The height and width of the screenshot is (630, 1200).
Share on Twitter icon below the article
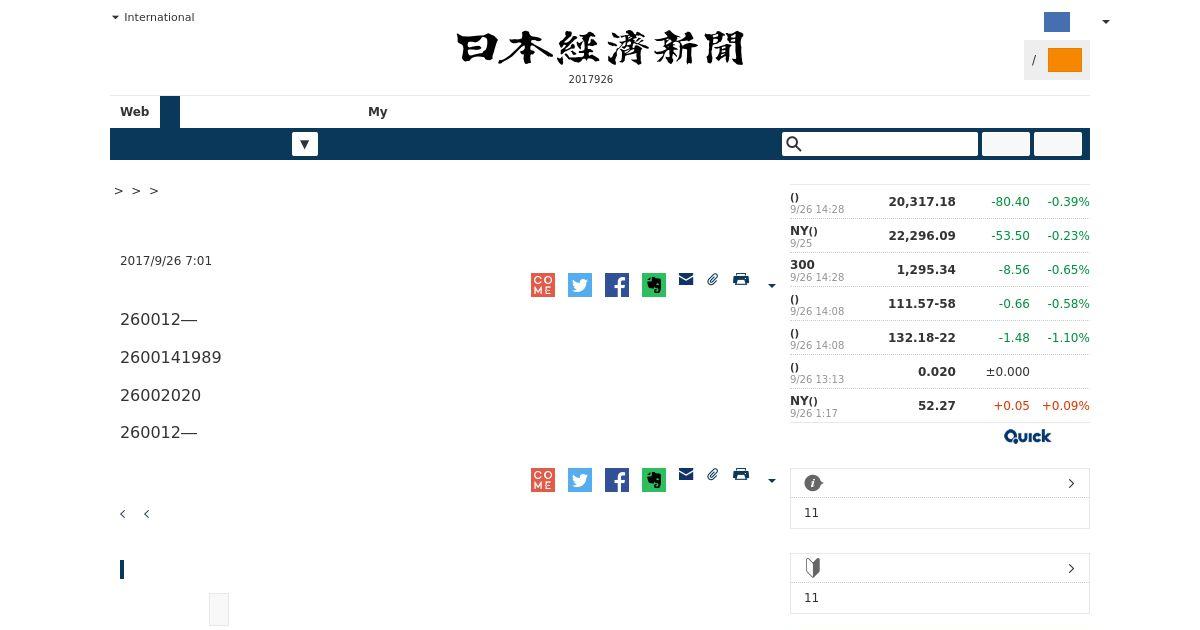pos(580,480)
